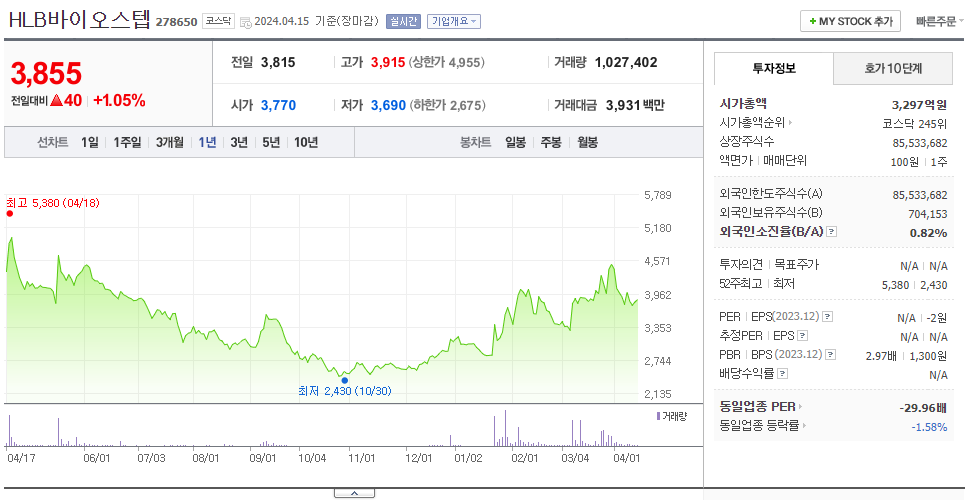Image resolution: width=968 pixels, height=500 pixels.
Task: Click the 액면가 value 100원
Action: [907, 162]
